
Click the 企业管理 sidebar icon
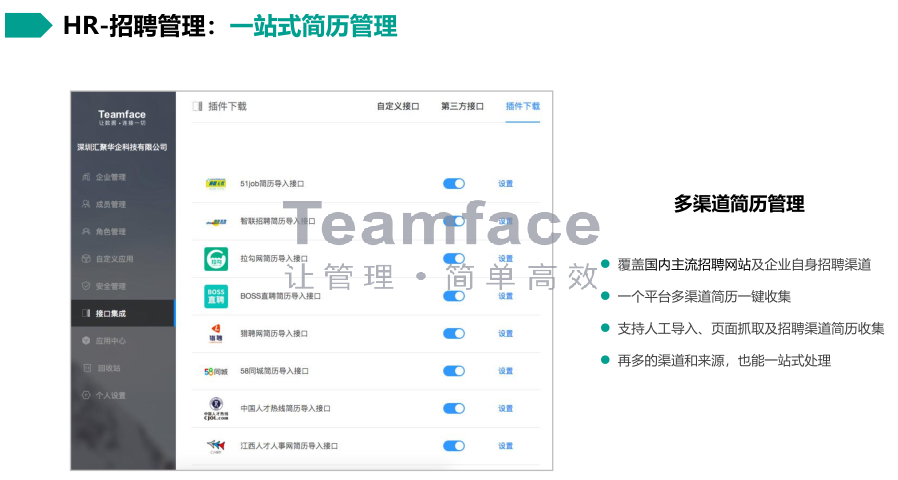click(x=86, y=177)
